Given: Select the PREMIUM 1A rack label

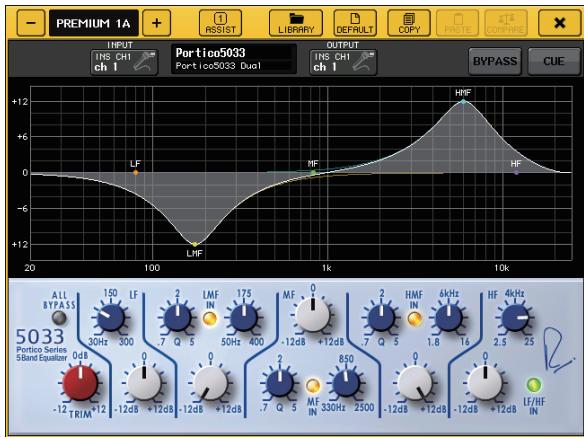Looking at the screenshot, I should [x=93, y=23].
